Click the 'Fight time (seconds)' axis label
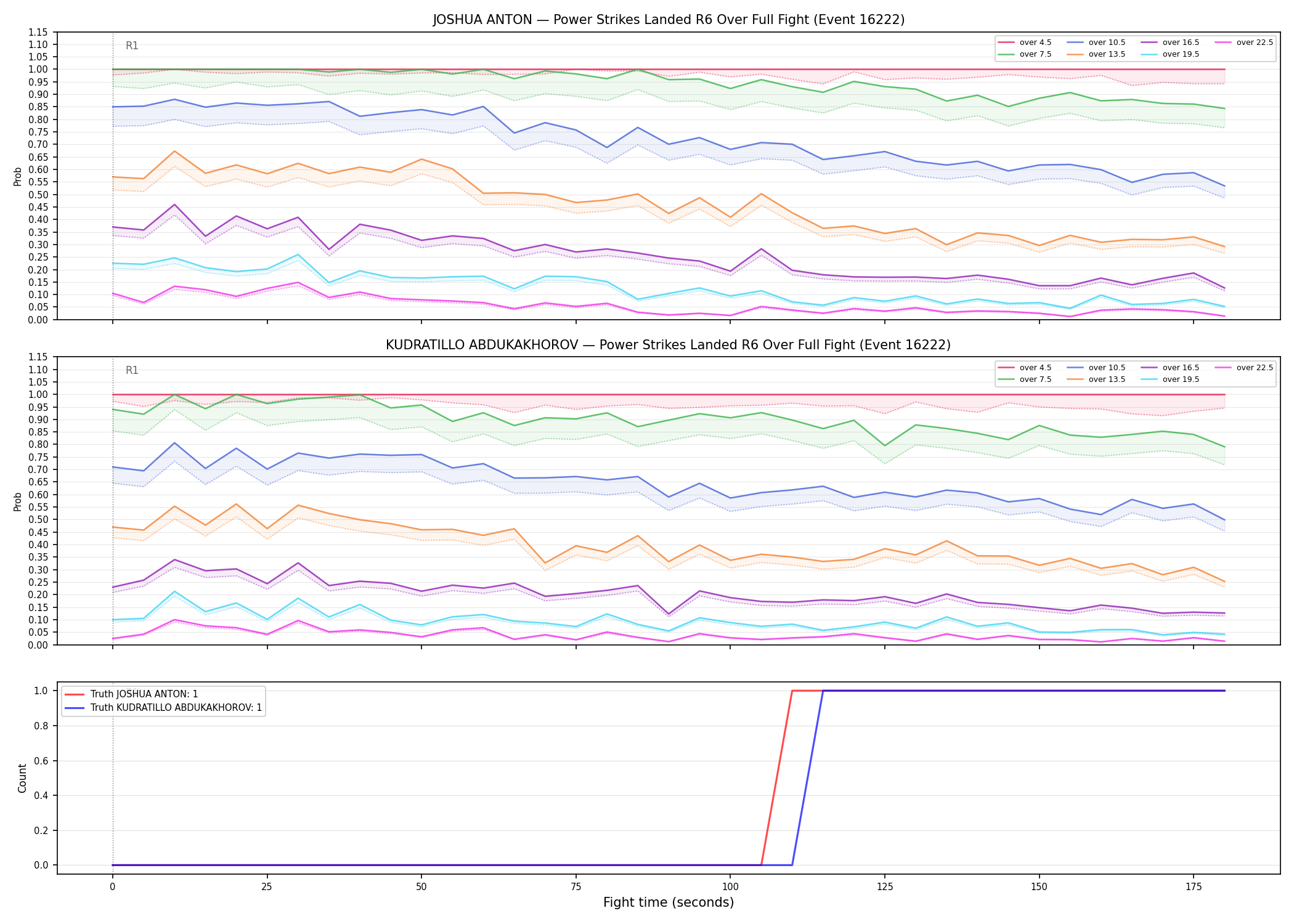 [669, 902]
